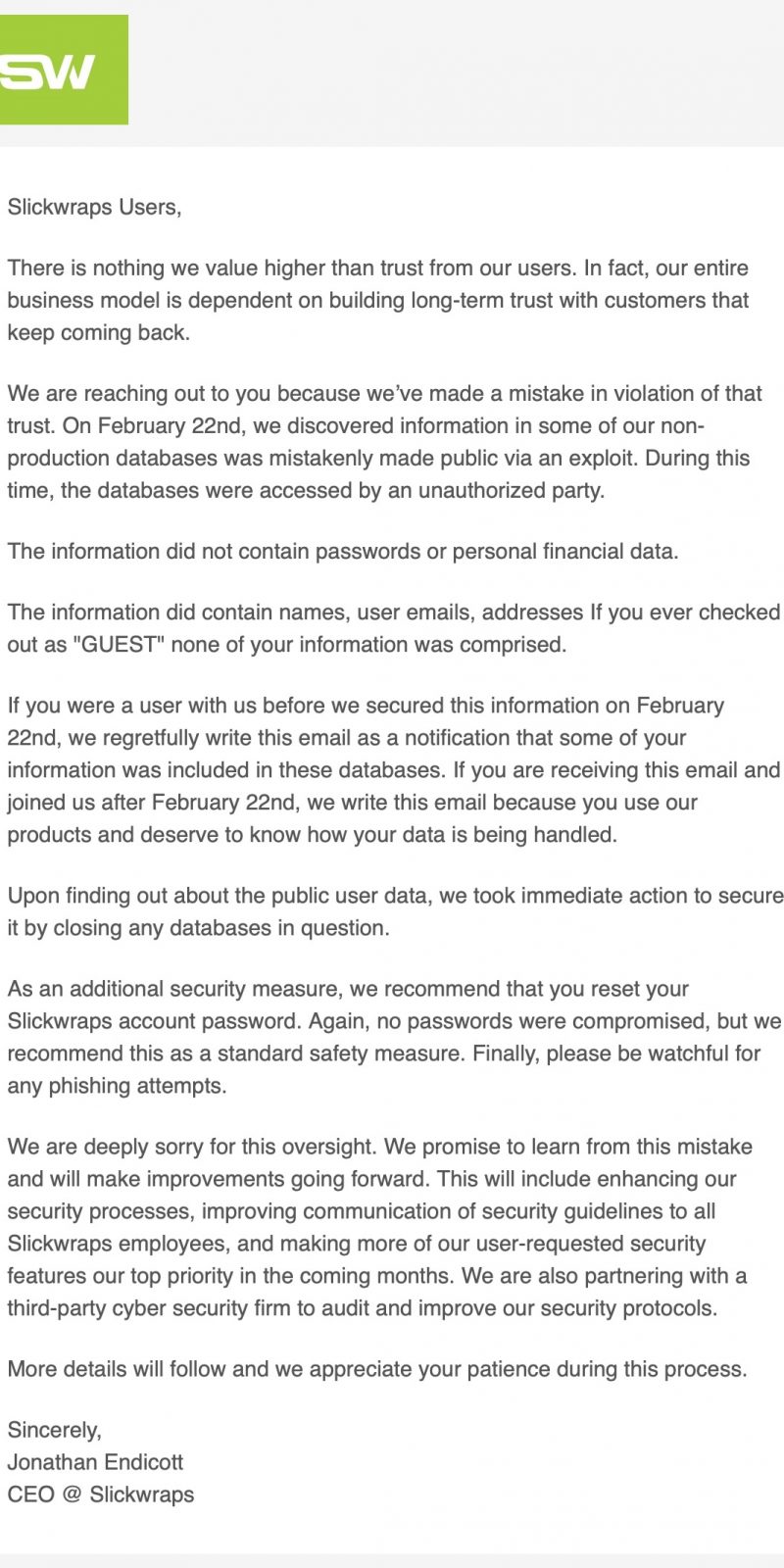Click the paragraph starting "As an additional security"
The image size is (784, 1568).
click(392, 1037)
